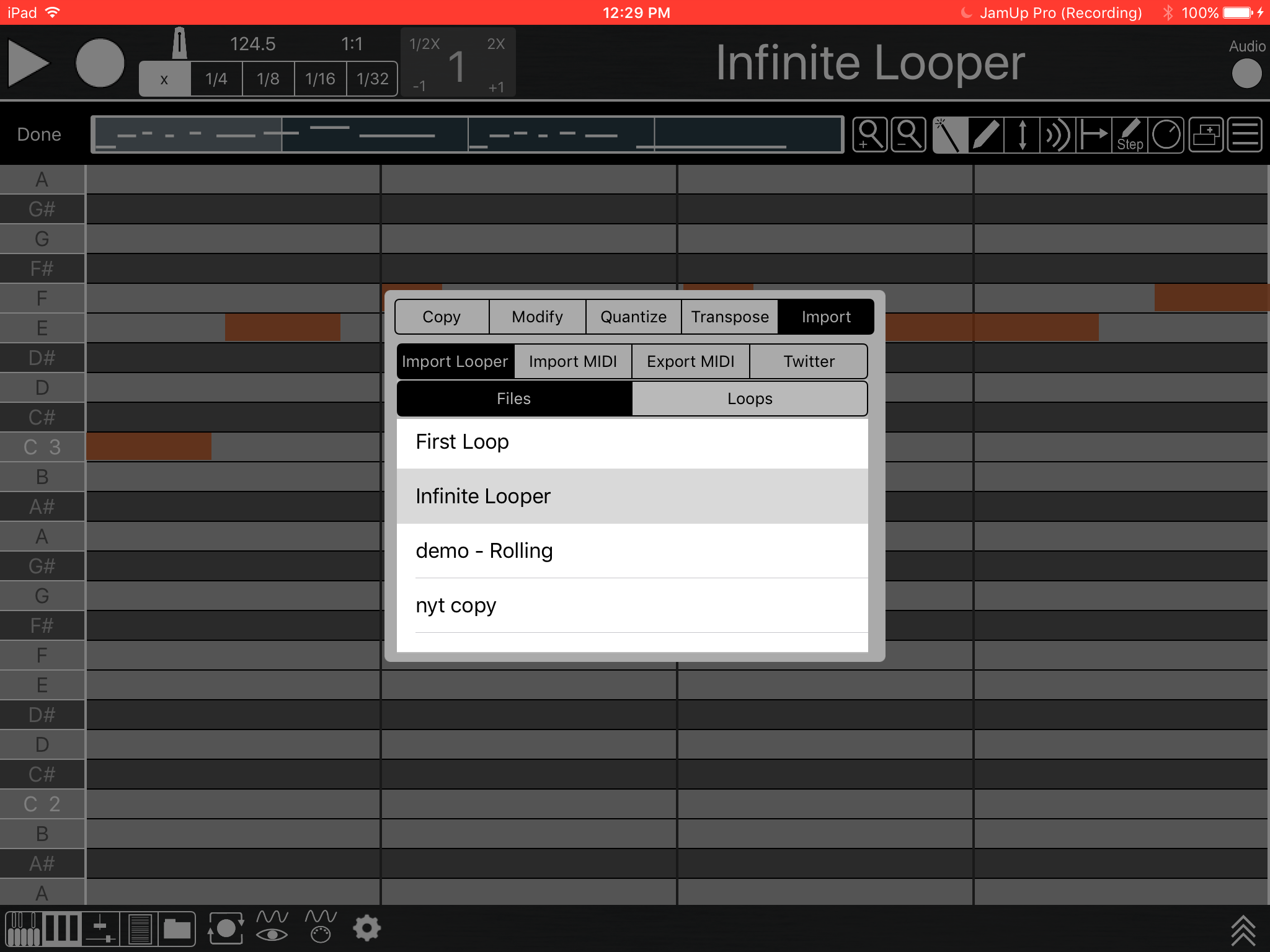Set quantize grid to 1/16
Viewport: 1270px width, 952px height.
(320, 79)
